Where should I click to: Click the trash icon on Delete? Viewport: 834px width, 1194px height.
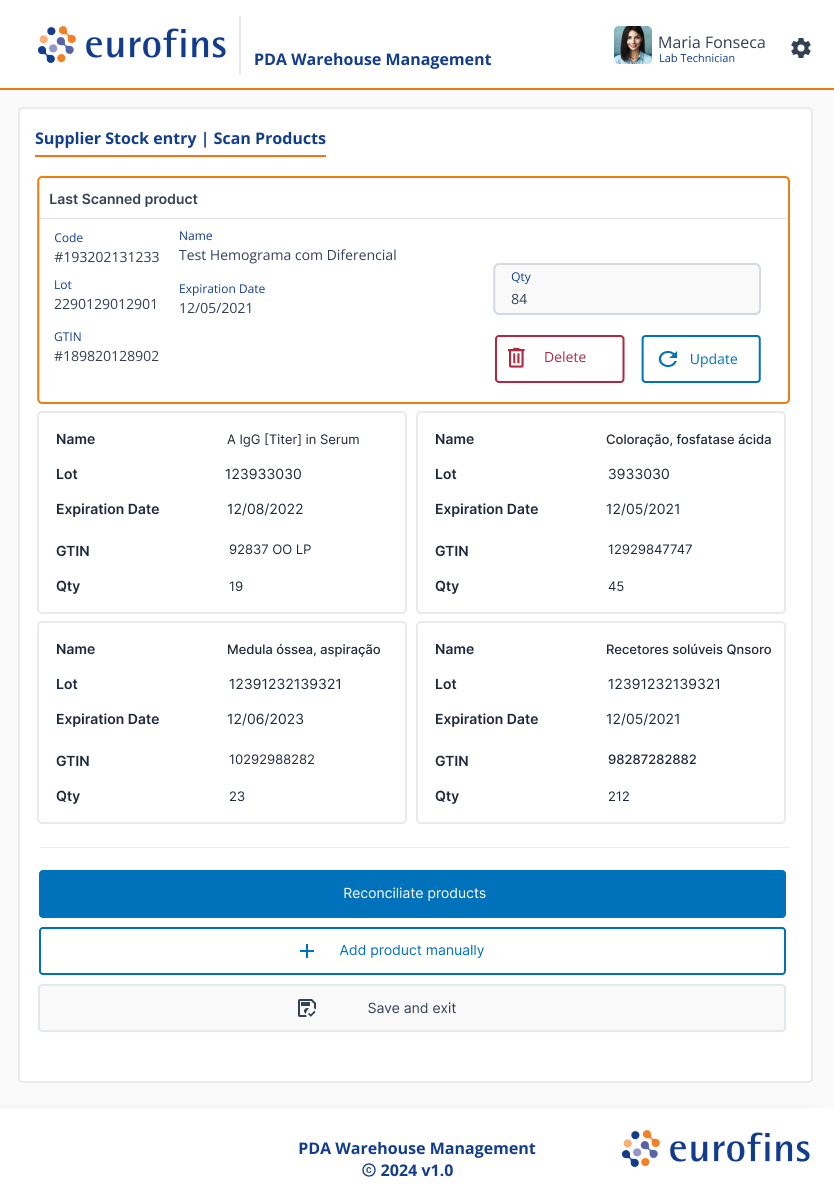tap(516, 358)
